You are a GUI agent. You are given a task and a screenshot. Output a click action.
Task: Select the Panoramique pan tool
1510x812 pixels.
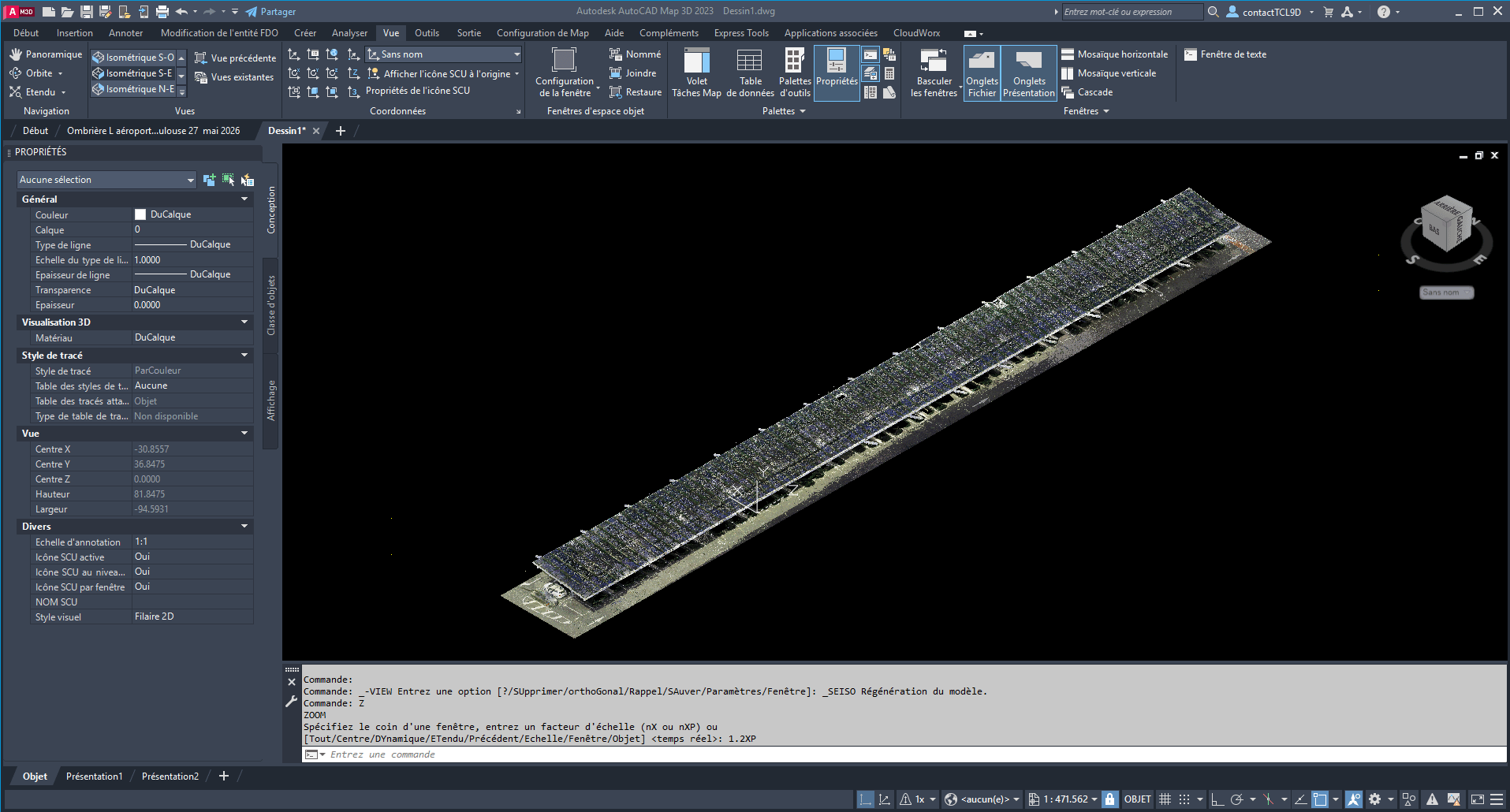click(x=46, y=54)
